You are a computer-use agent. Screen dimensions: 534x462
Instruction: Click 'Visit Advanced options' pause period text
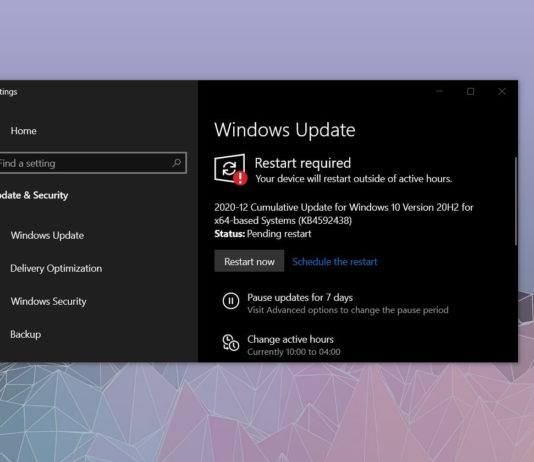click(348, 310)
